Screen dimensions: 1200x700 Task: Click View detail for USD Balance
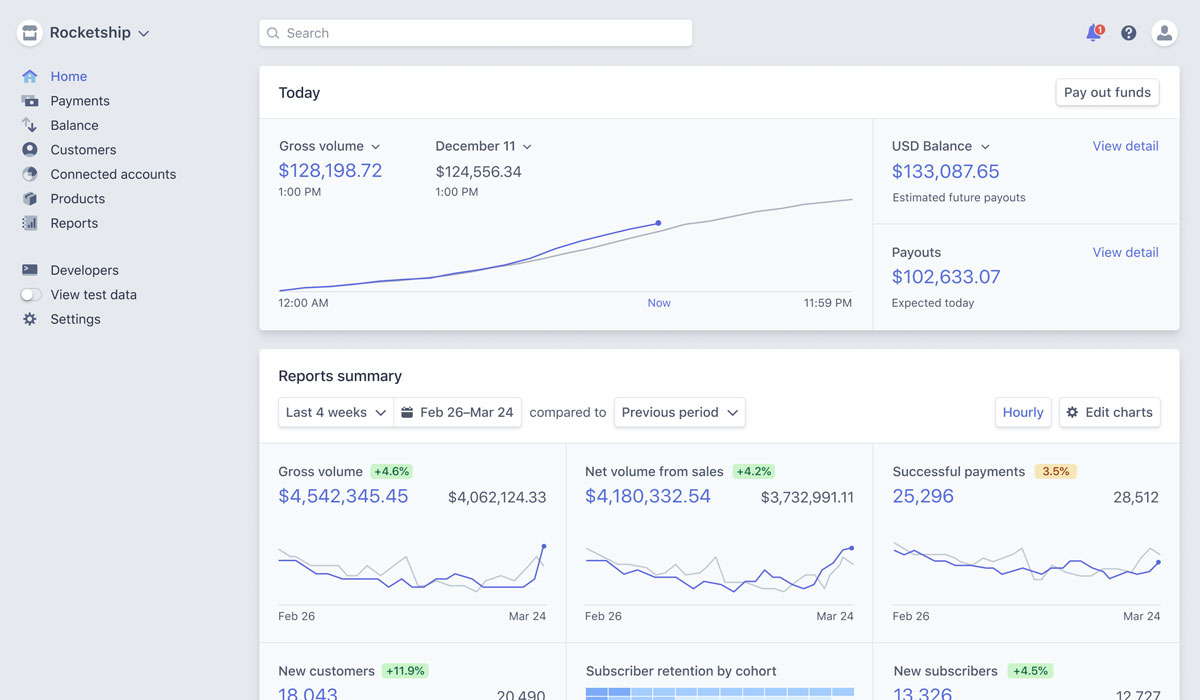(1125, 146)
